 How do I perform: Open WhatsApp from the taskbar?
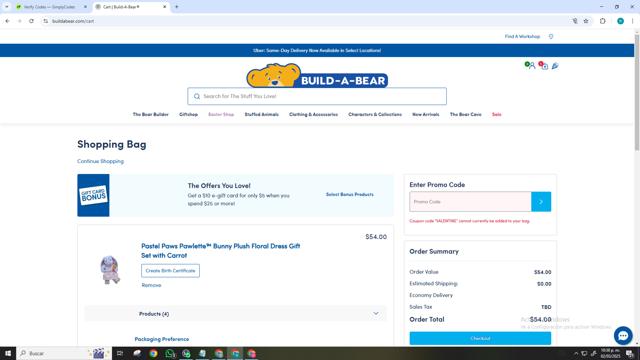coord(170,353)
